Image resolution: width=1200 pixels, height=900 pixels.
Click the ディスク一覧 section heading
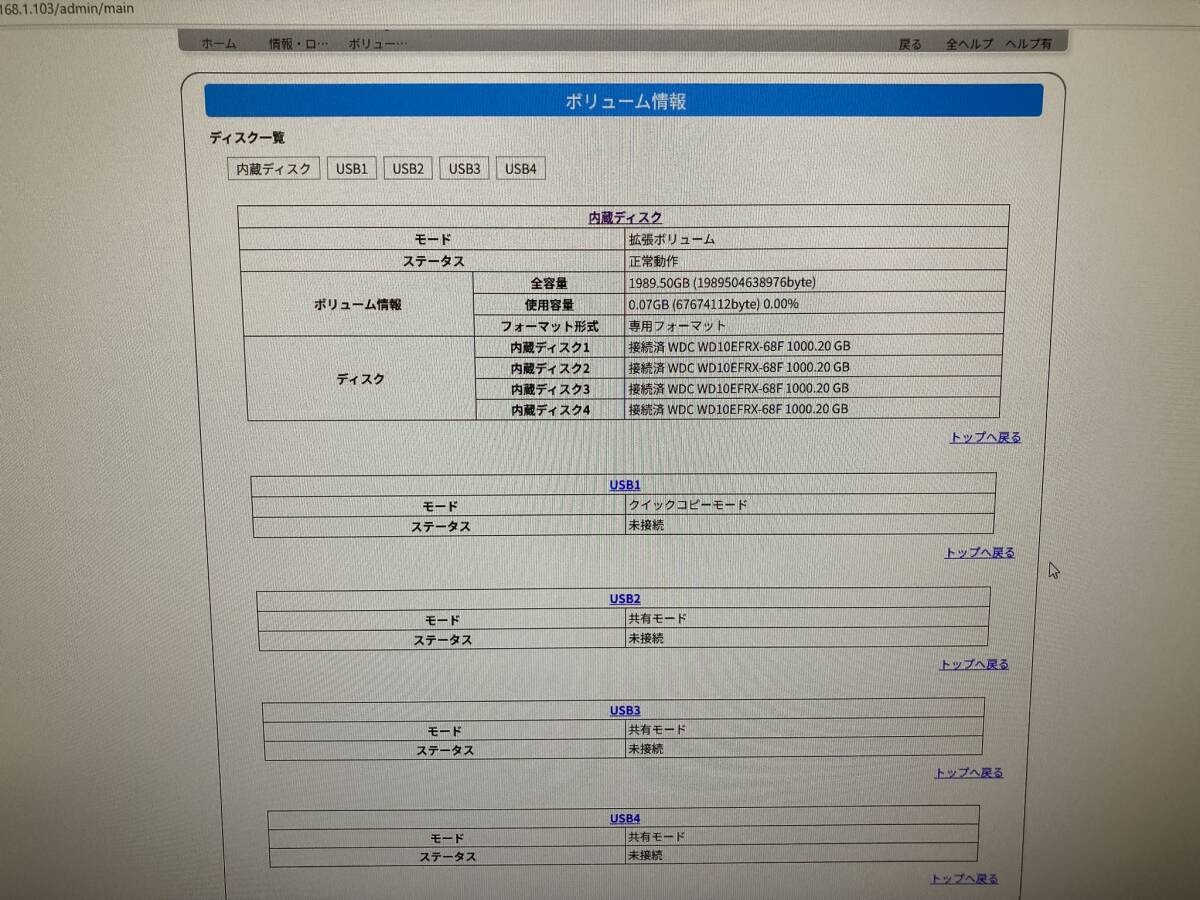pyautogui.click(x=247, y=138)
